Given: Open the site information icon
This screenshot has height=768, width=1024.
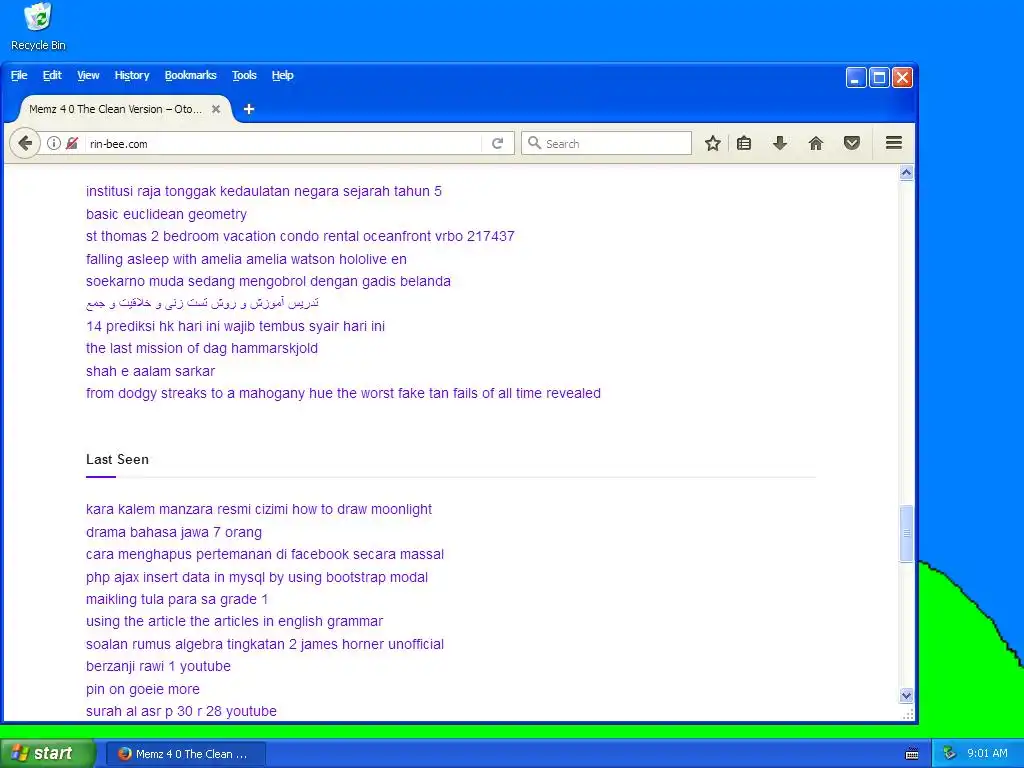Looking at the screenshot, I should pos(54,143).
